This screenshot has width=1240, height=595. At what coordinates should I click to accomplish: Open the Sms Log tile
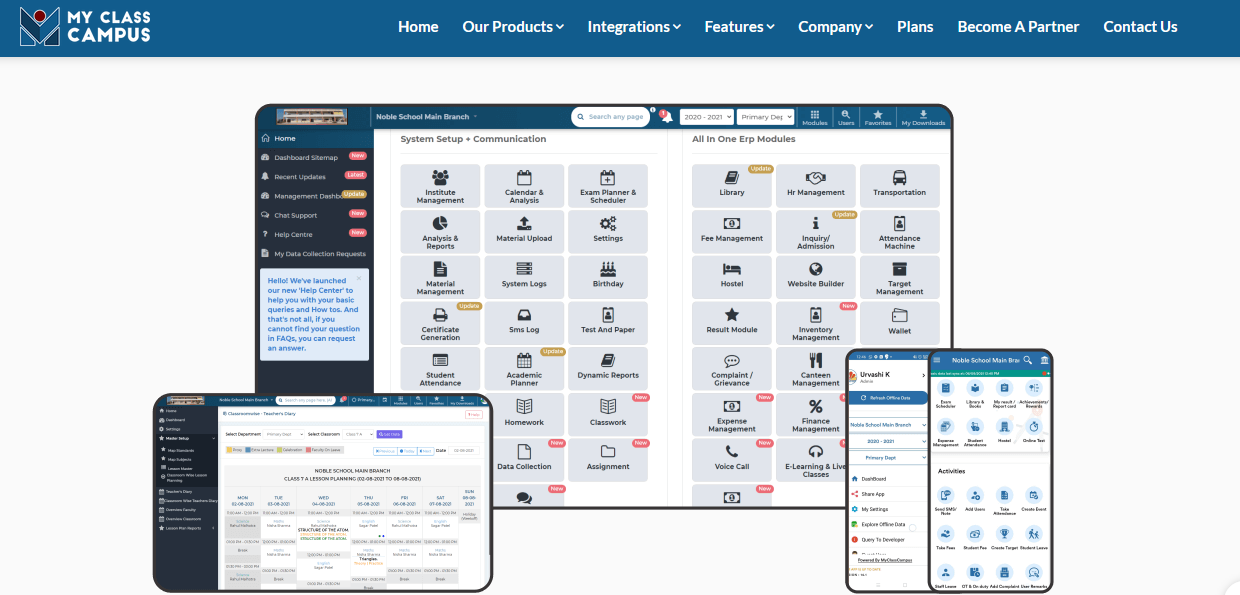pyautogui.click(x=524, y=324)
